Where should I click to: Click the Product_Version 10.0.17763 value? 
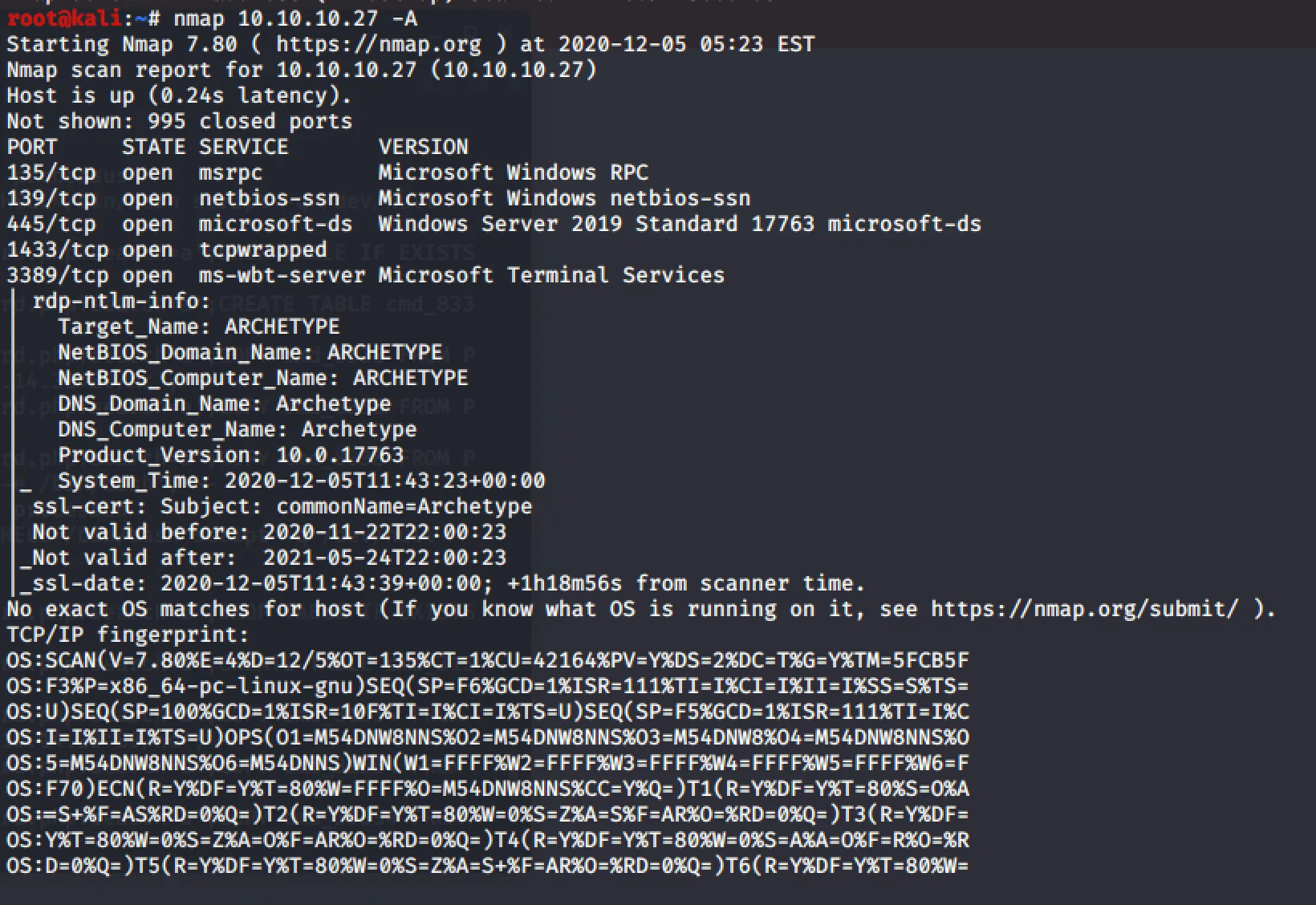coord(339,455)
